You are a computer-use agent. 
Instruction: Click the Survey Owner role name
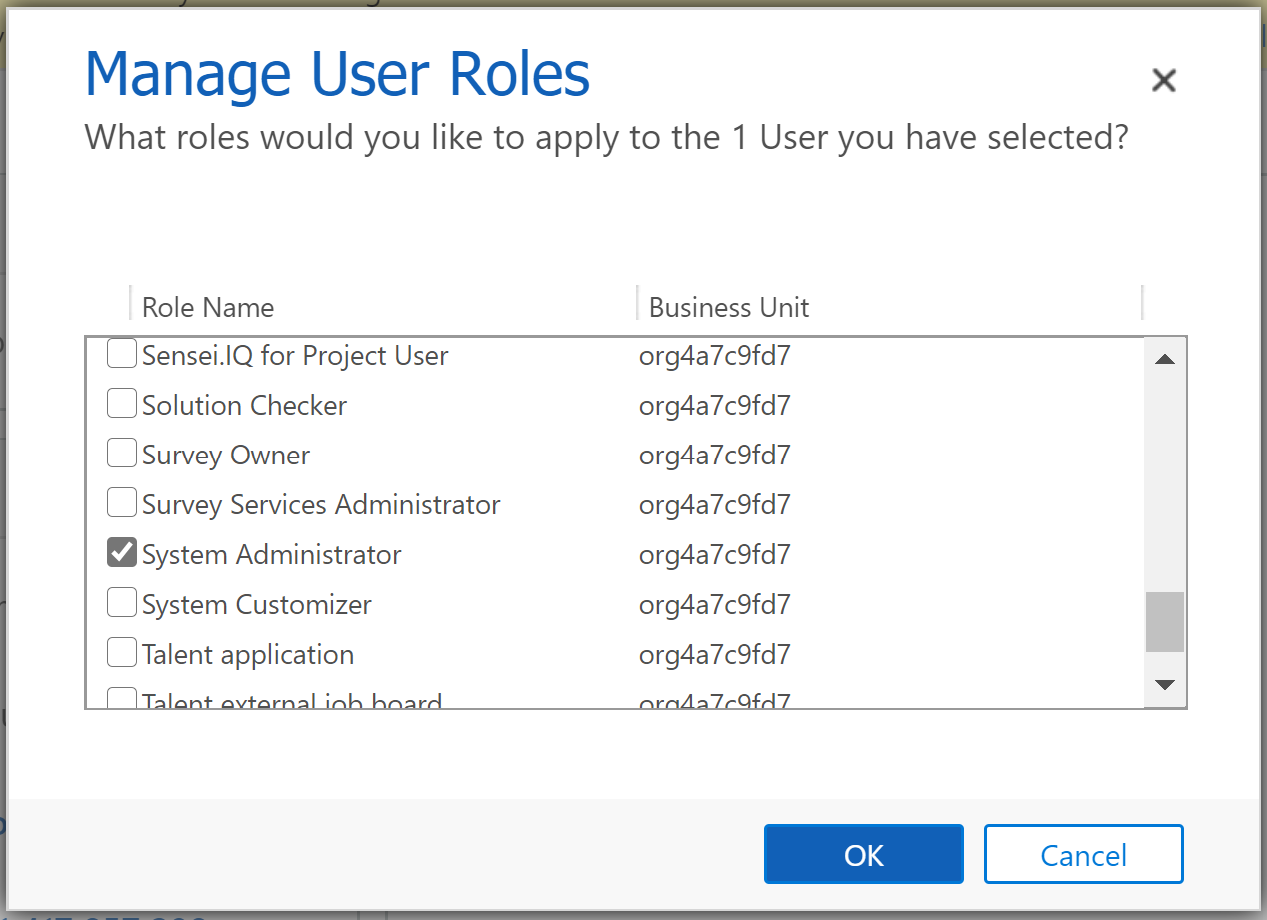[x=226, y=455]
